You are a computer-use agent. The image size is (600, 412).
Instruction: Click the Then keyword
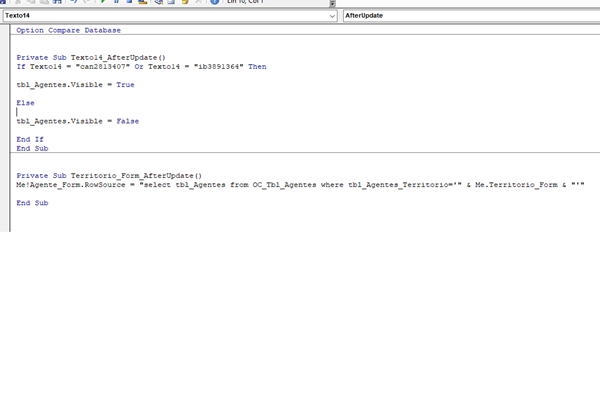pyautogui.click(x=257, y=67)
